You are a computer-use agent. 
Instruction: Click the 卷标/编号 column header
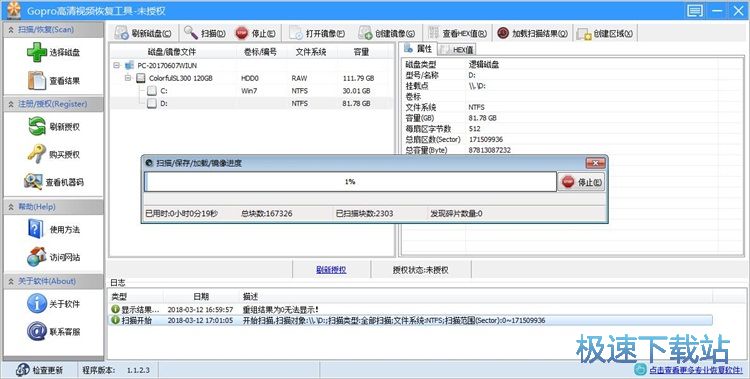click(260, 52)
